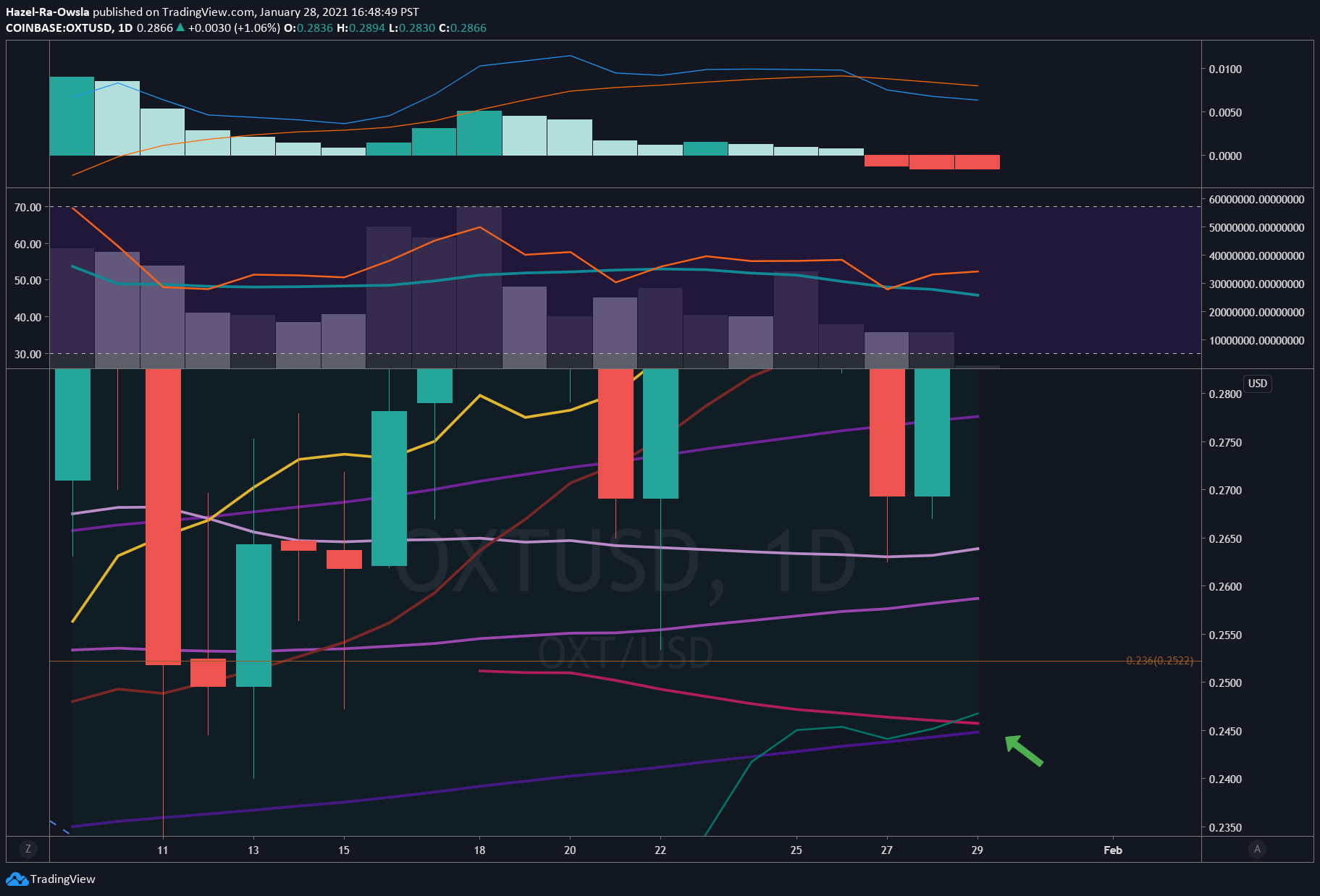Open the USD currency selector

[x=1258, y=384]
